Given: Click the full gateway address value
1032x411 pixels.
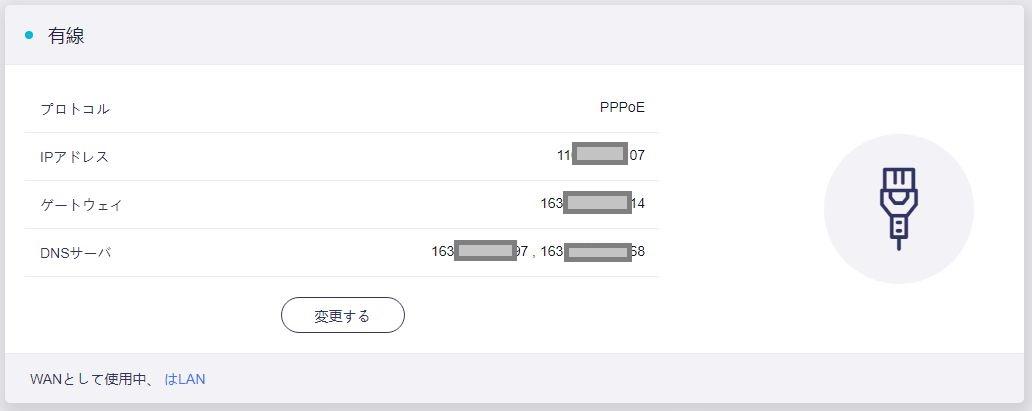Looking at the screenshot, I should pos(592,203).
